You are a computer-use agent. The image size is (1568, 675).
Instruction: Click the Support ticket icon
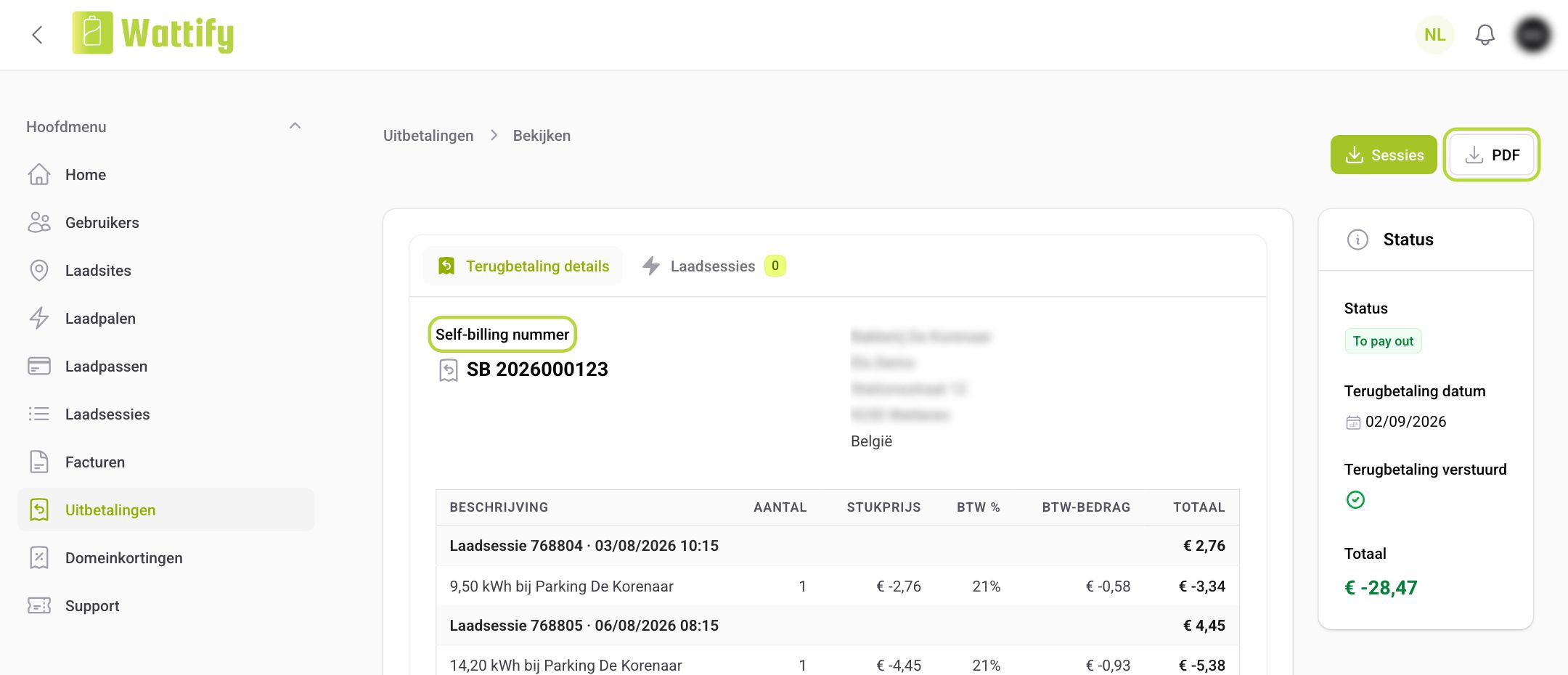(x=39, y=606)
